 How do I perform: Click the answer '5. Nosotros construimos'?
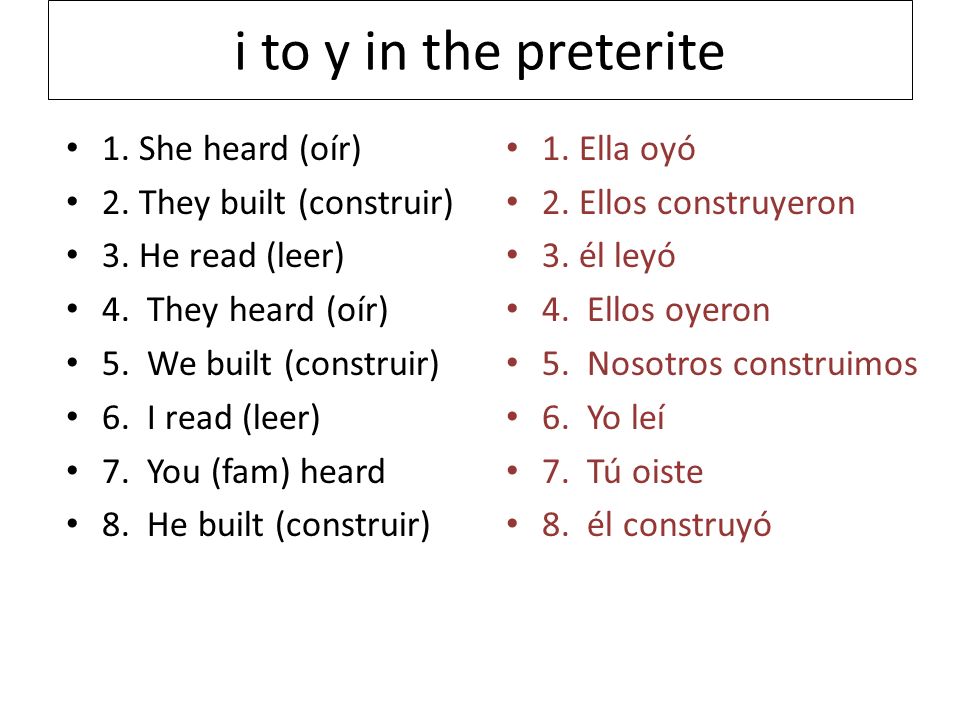(x=730, y=364)
